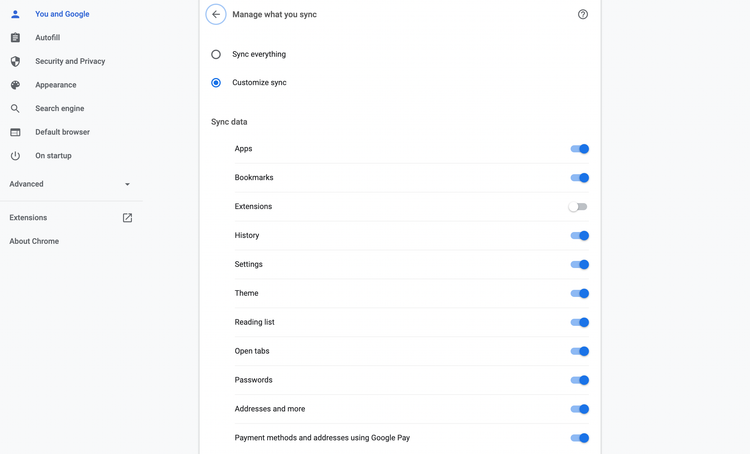Click the Appearance palette icon
Screen dimensions: 750x454
coord(15,85)
